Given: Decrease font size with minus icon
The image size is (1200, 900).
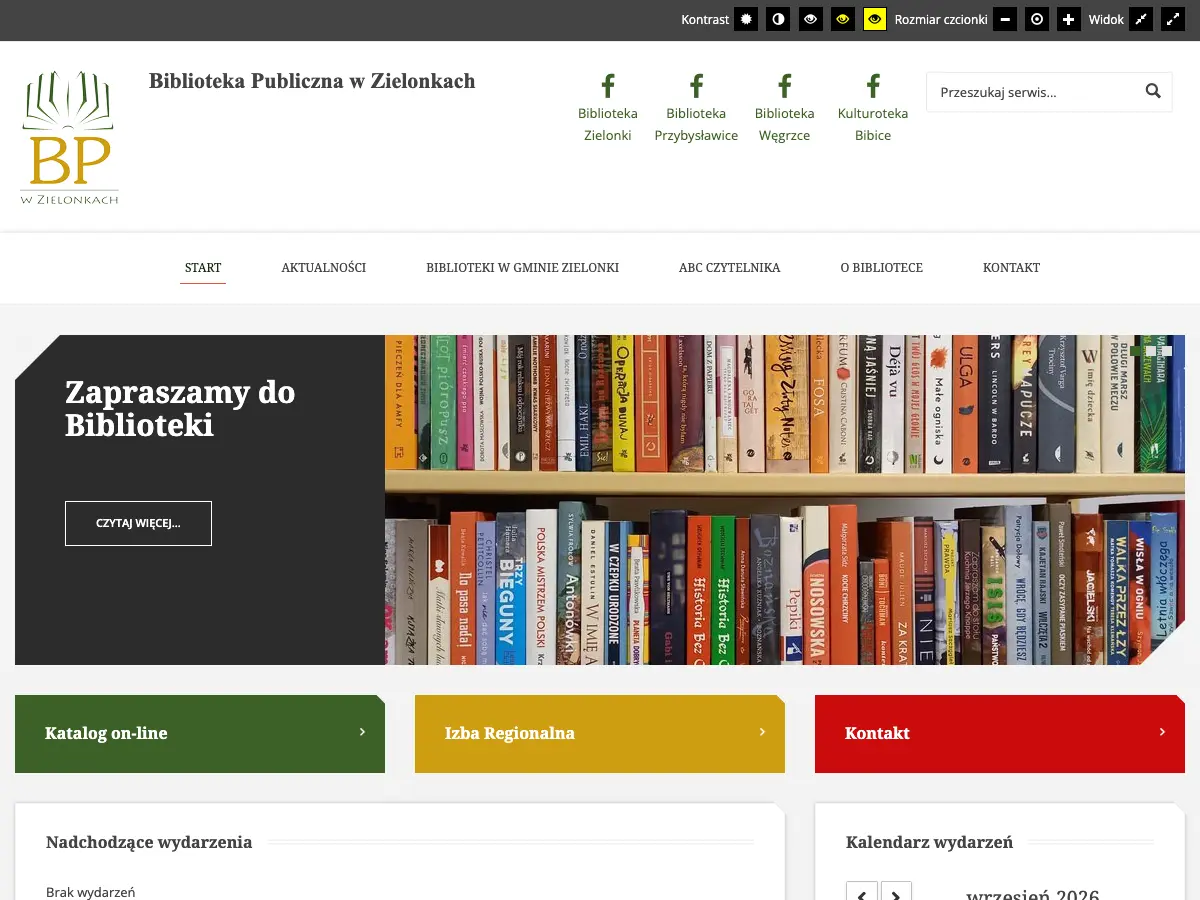Looking at the screenshot, I should (x=1005, y=19).
